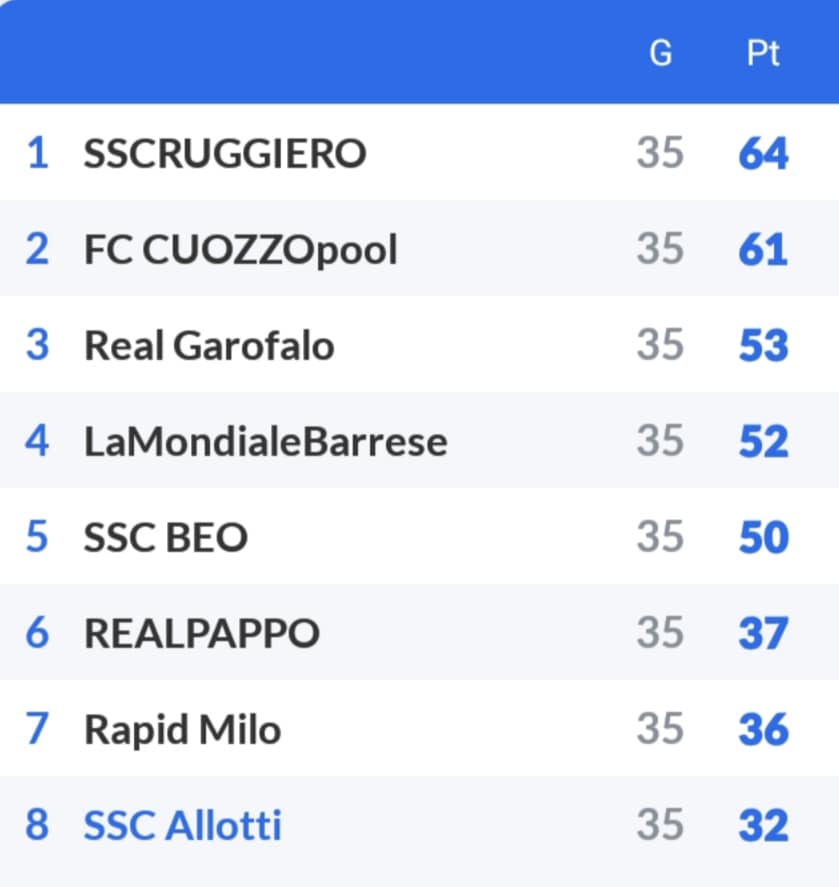Select SSC BEO's 50 points

(763, 538)
